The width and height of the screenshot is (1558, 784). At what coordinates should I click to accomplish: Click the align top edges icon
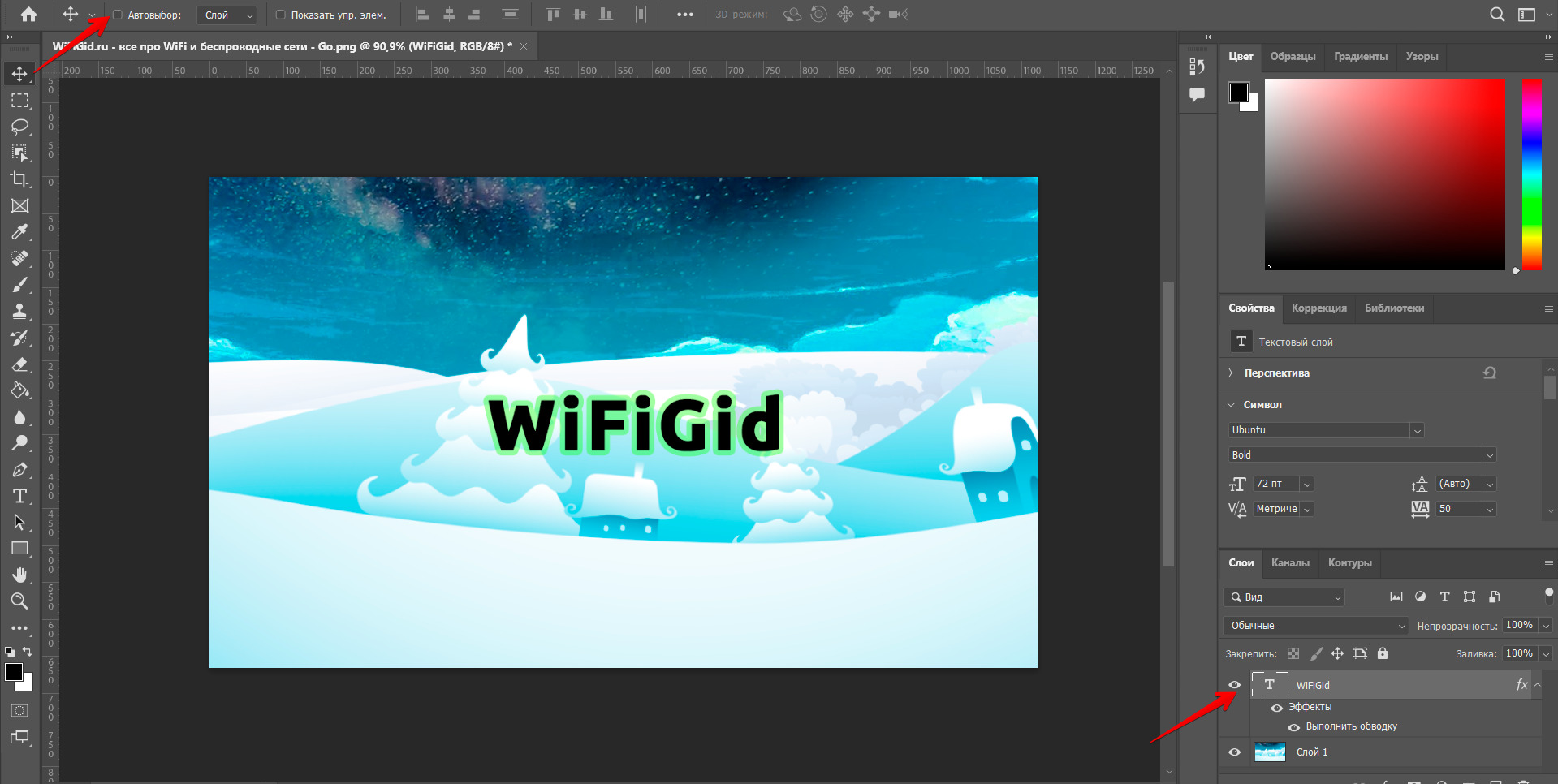pos(553,15)
